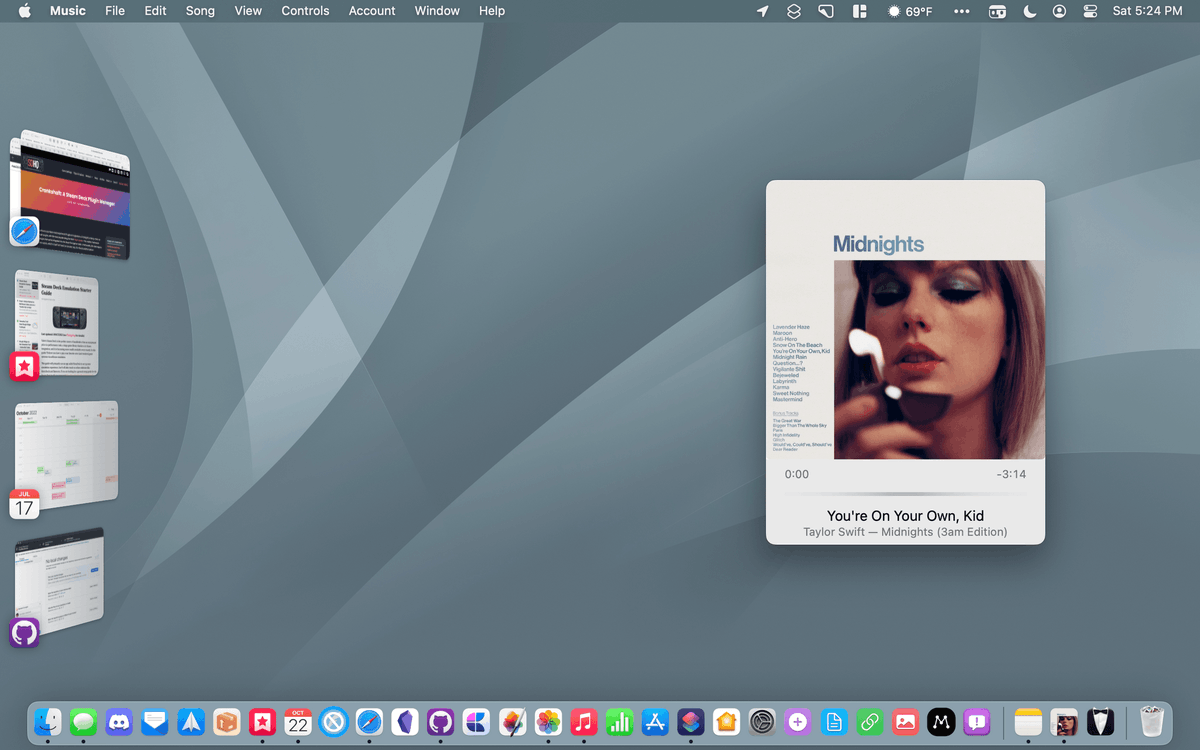Switch to the GoodLinks Stage Manager thumbnail
Image resolution: width=1200 pixels, height=750 pixels.
[58, 325]
